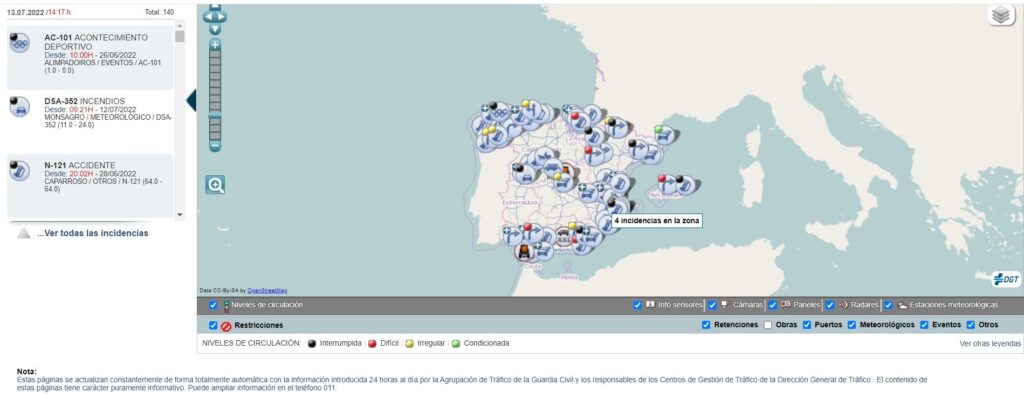1024x399 pixels.
Task: Click the magnifier zoom-box tool
Action: (216, 185)
